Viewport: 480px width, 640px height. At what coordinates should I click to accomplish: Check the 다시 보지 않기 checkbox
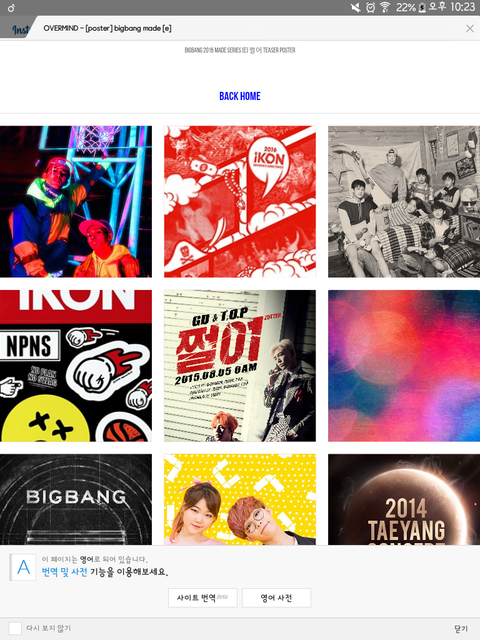(15, 628)
